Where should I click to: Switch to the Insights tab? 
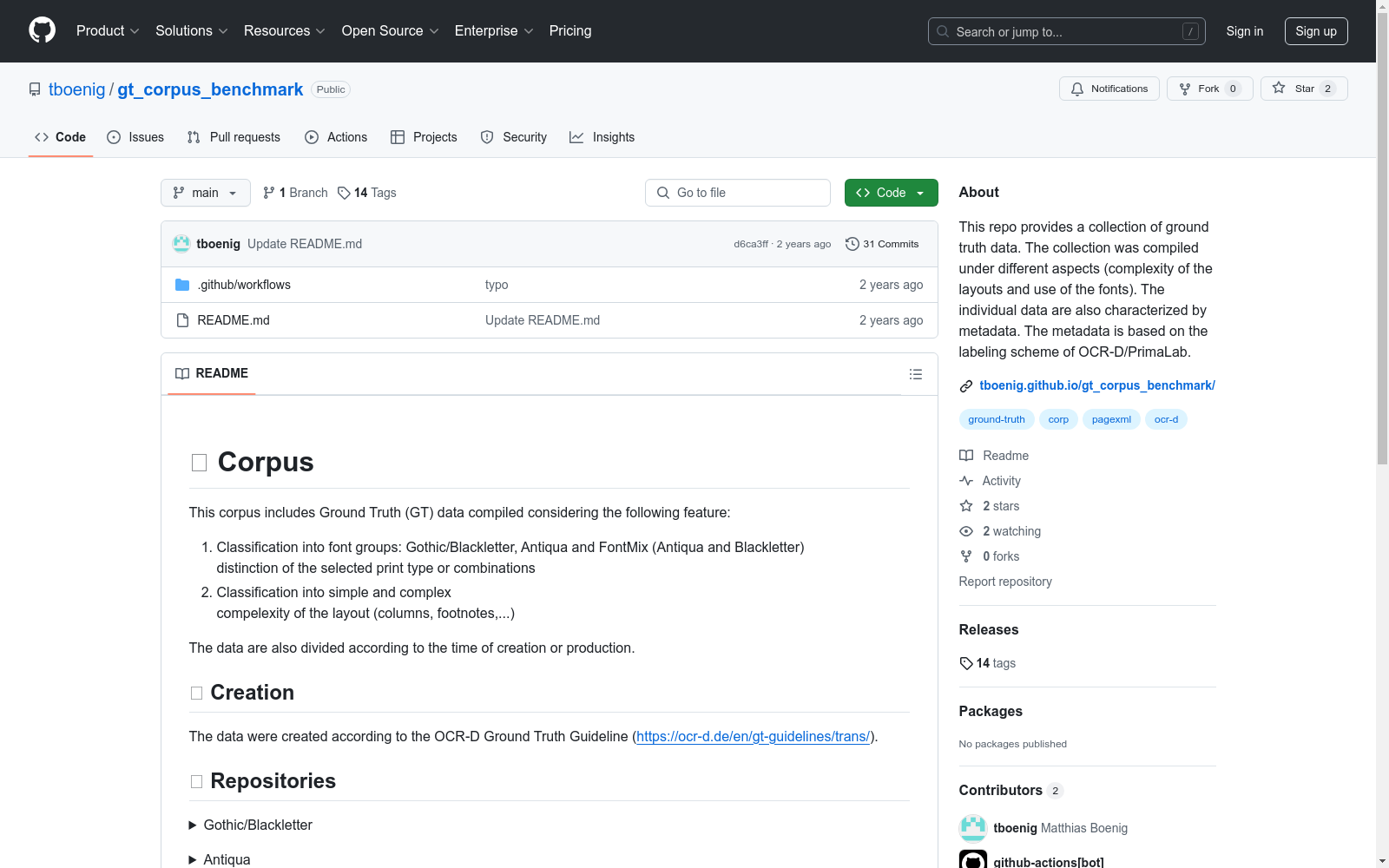point(602,137)
